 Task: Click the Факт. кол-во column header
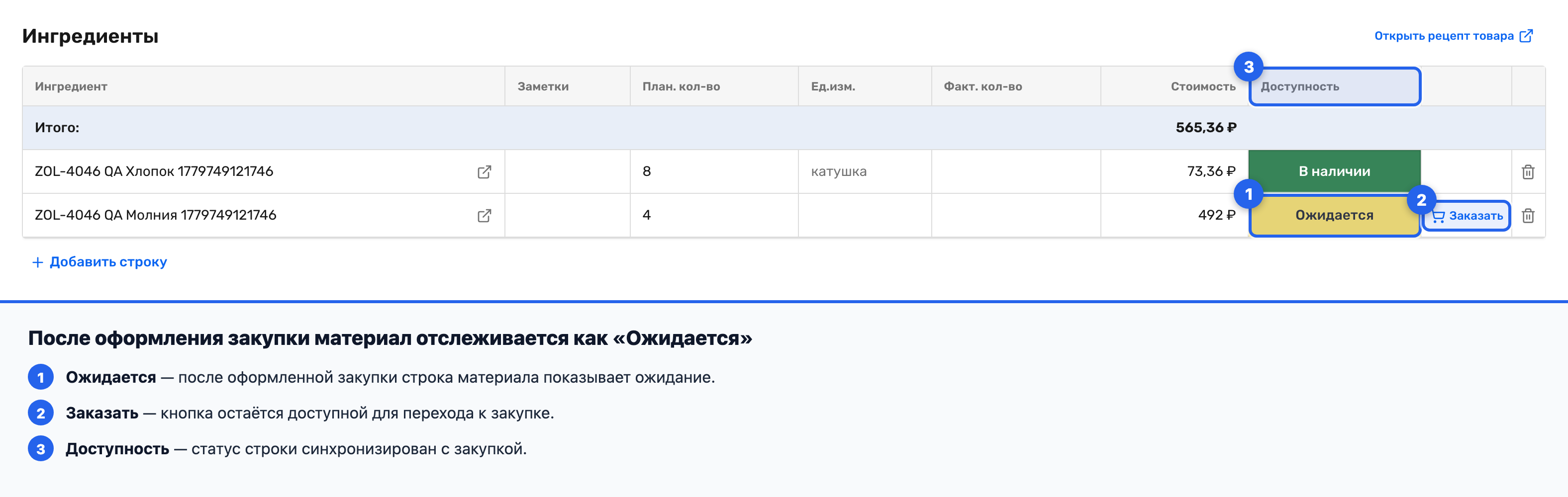(1016, 86)
